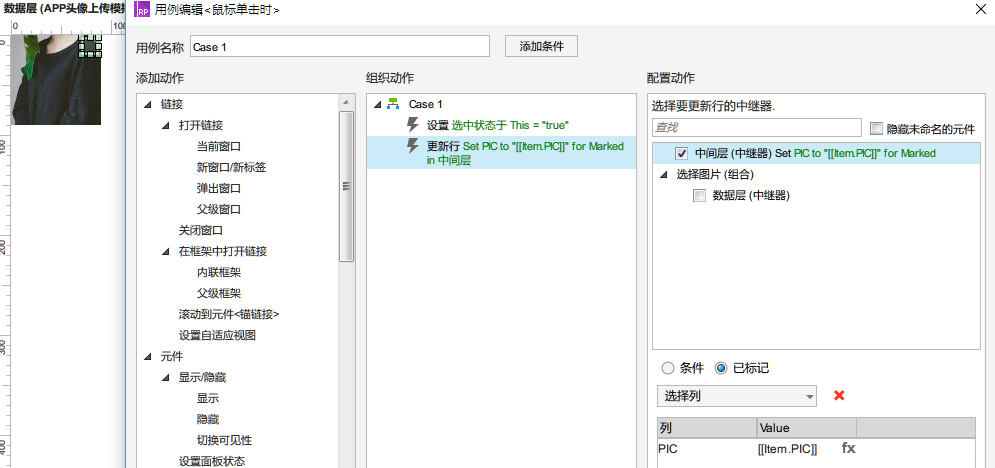
Task: Click the 添加动作 panel heading
Action: tap(160, 78)
